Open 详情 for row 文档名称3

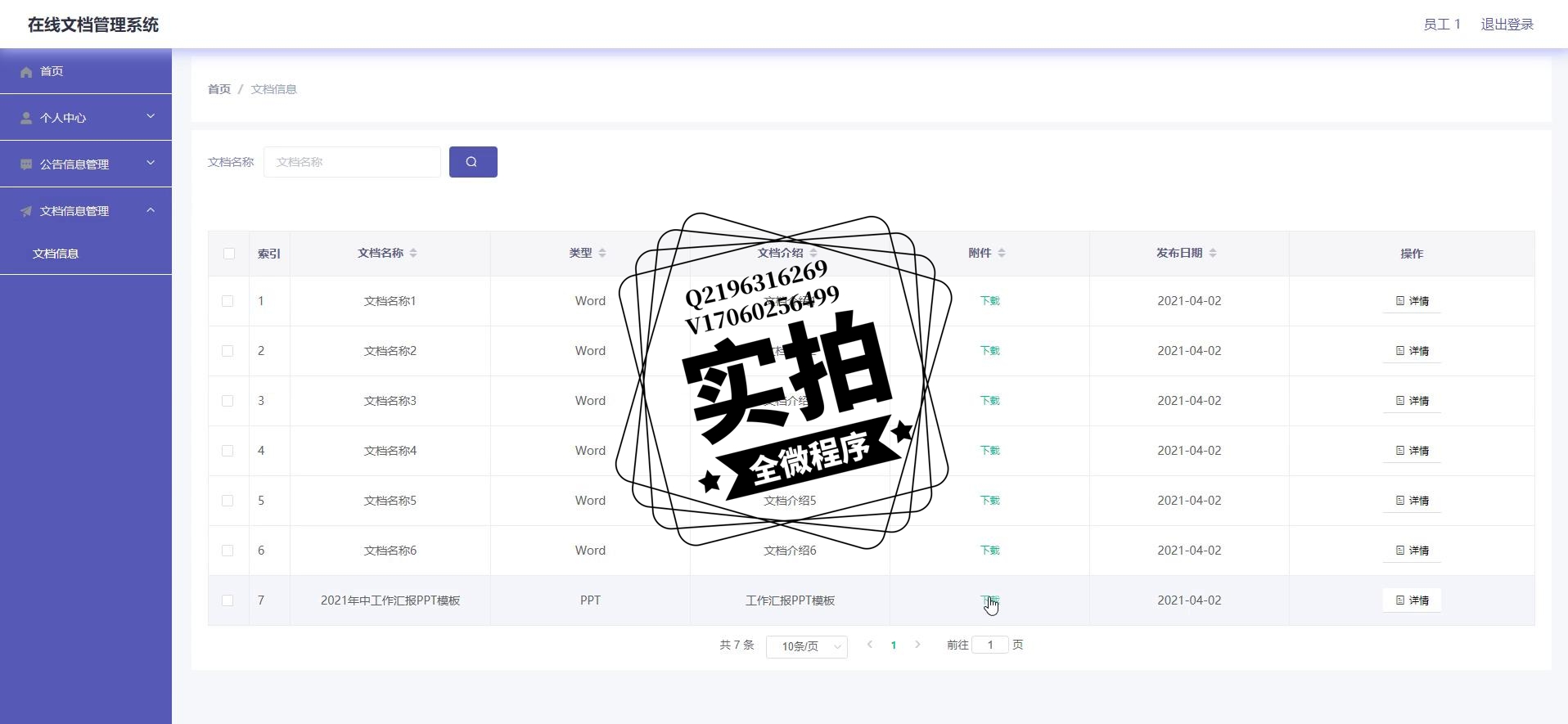coord(1412,401)
